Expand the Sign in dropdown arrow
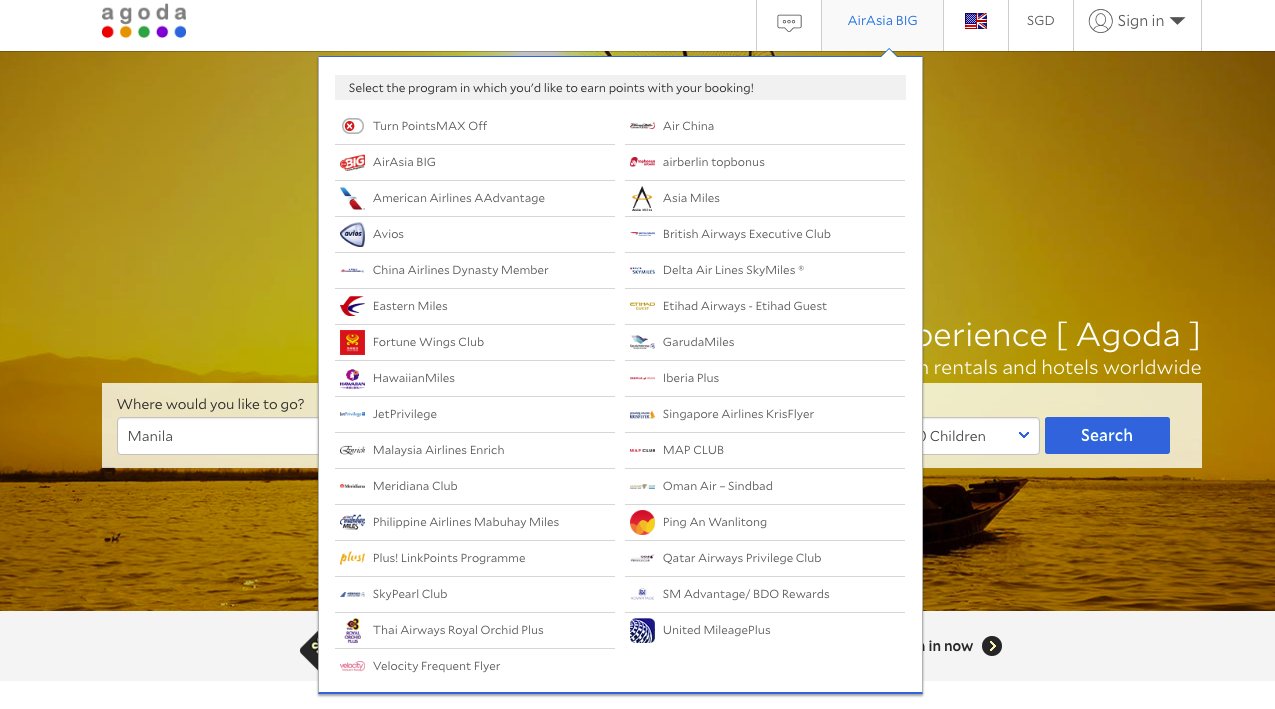Viewport: 1275px width, 709px height. coord(1177,21)
